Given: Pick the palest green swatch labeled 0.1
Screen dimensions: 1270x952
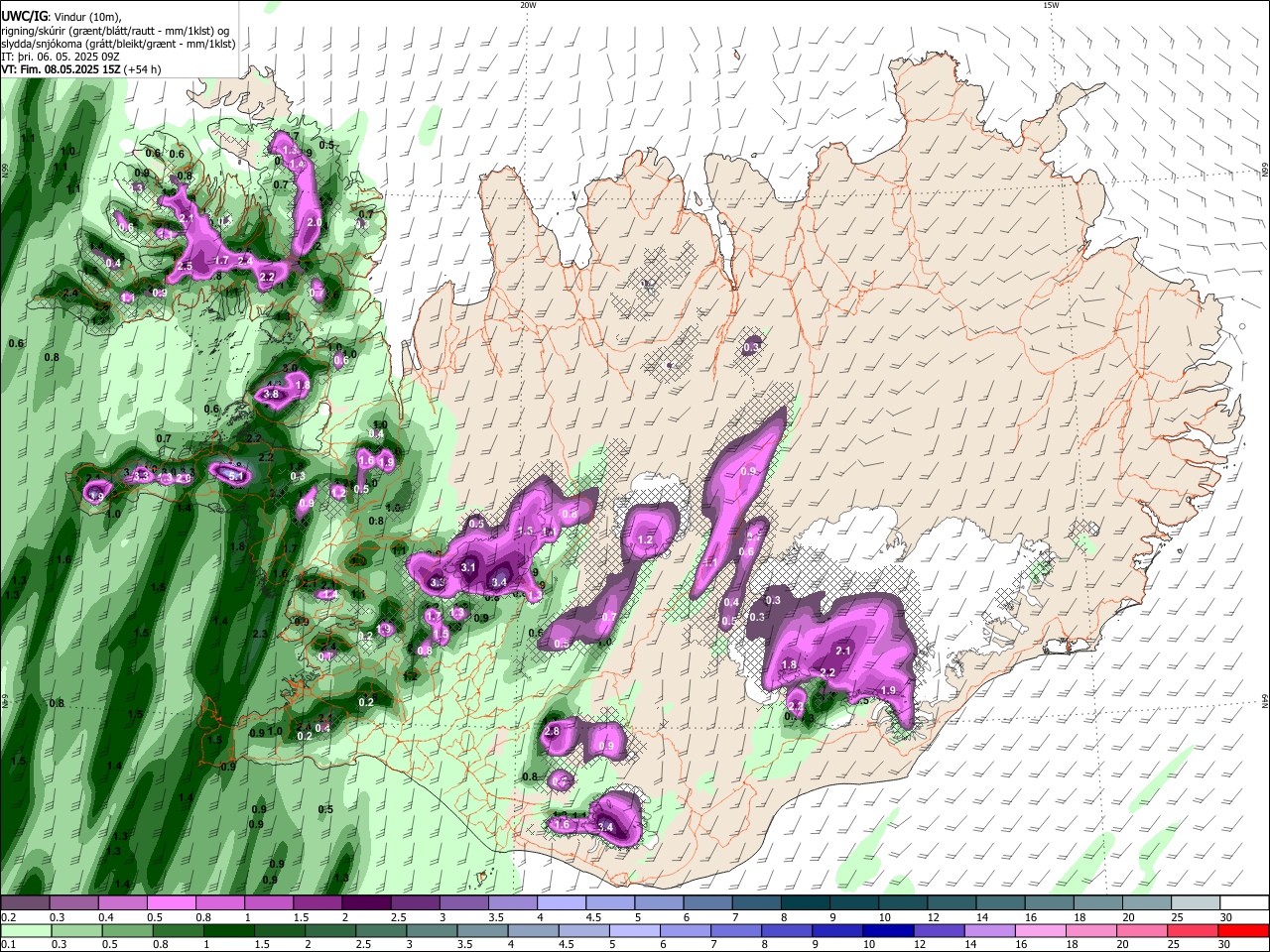Looking at the screenshot, I should click(25, 931).
